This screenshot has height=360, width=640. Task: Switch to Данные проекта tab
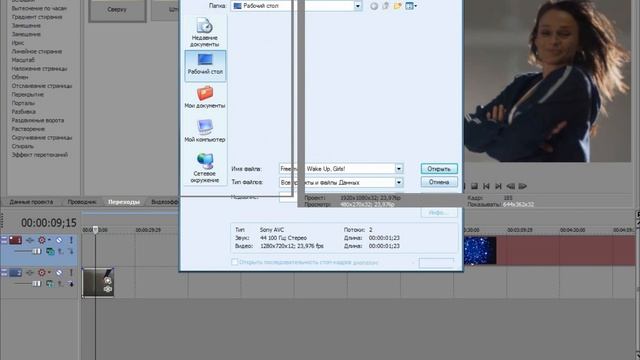[x=31, y=202]
